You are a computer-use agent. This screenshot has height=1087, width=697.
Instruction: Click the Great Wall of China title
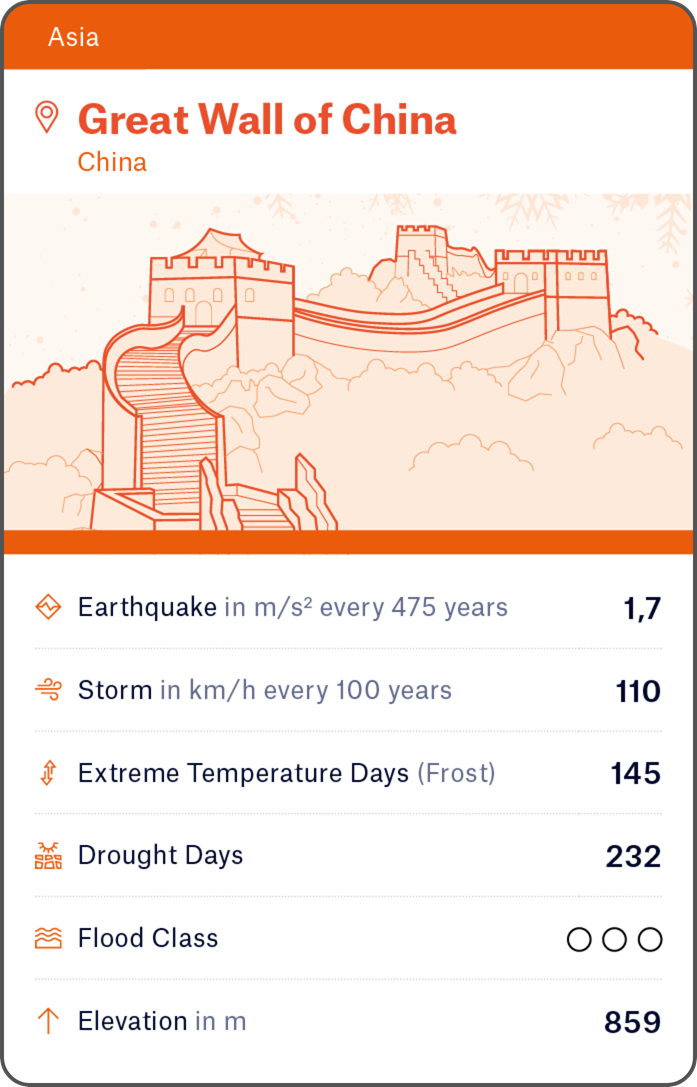[x=267, y=120]
